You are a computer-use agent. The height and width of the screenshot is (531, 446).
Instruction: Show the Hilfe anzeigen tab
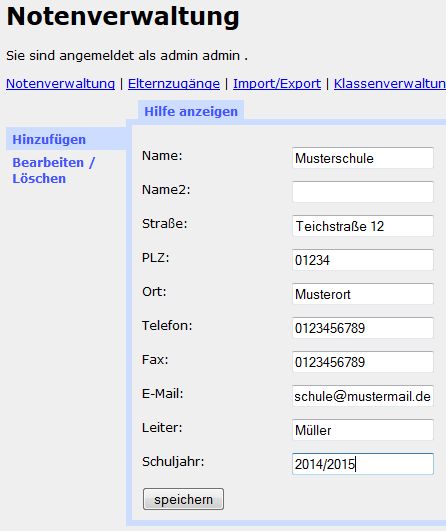coord(191,111)
